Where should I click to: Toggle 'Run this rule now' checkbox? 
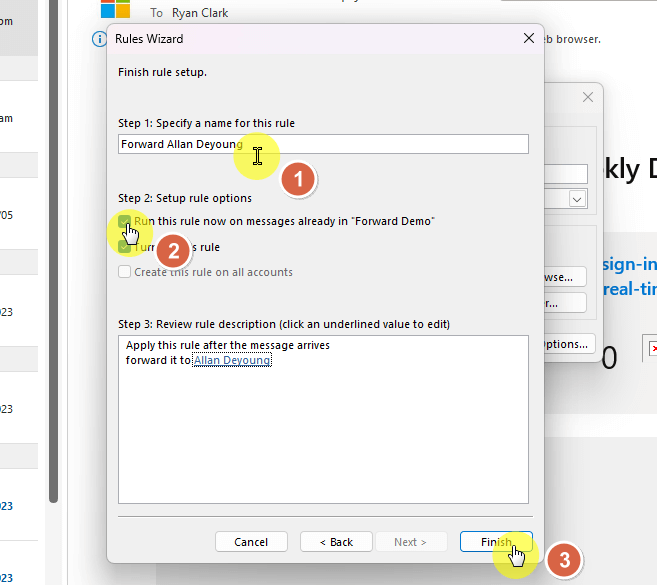[x=124, y=221]
